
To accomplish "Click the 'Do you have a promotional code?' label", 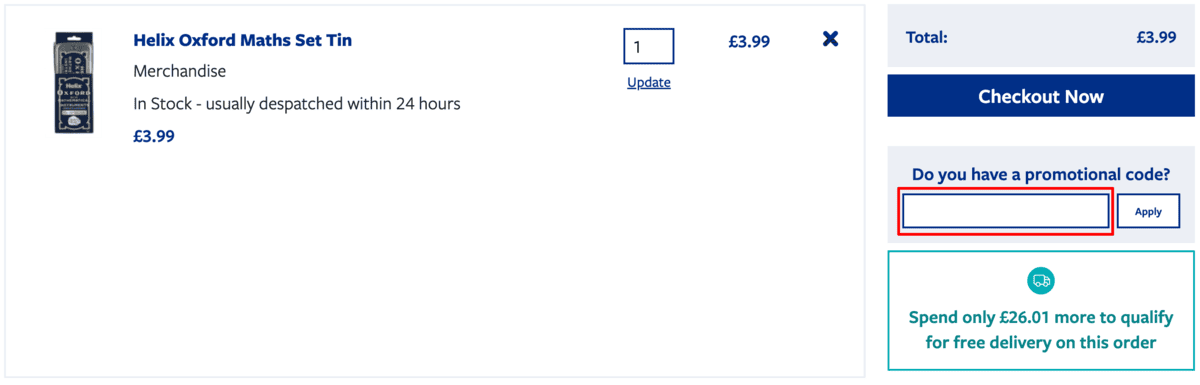I will coord(1041,174).
